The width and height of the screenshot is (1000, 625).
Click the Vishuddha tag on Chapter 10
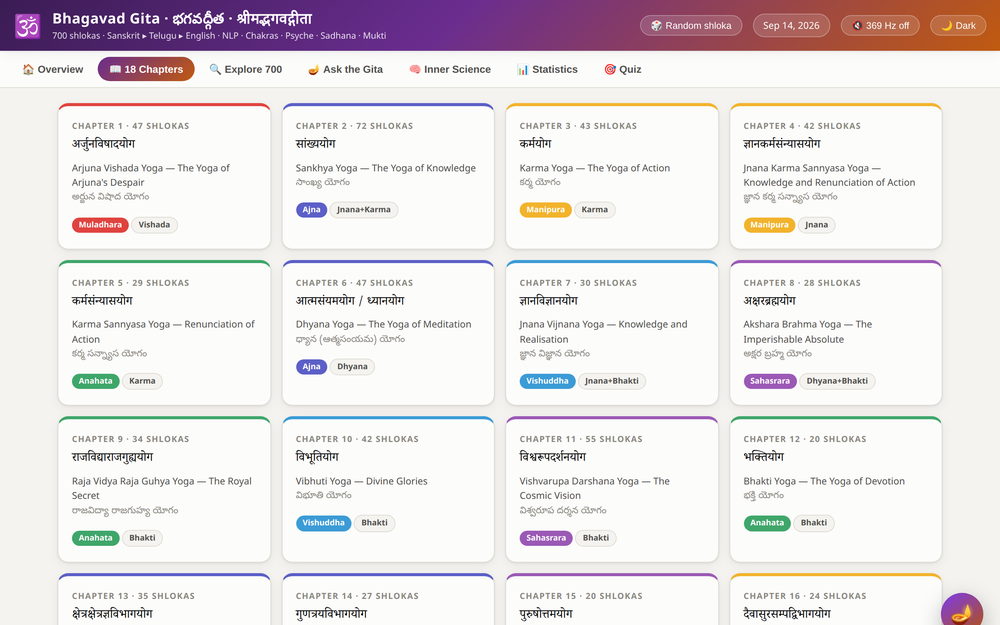coord(323,523)
